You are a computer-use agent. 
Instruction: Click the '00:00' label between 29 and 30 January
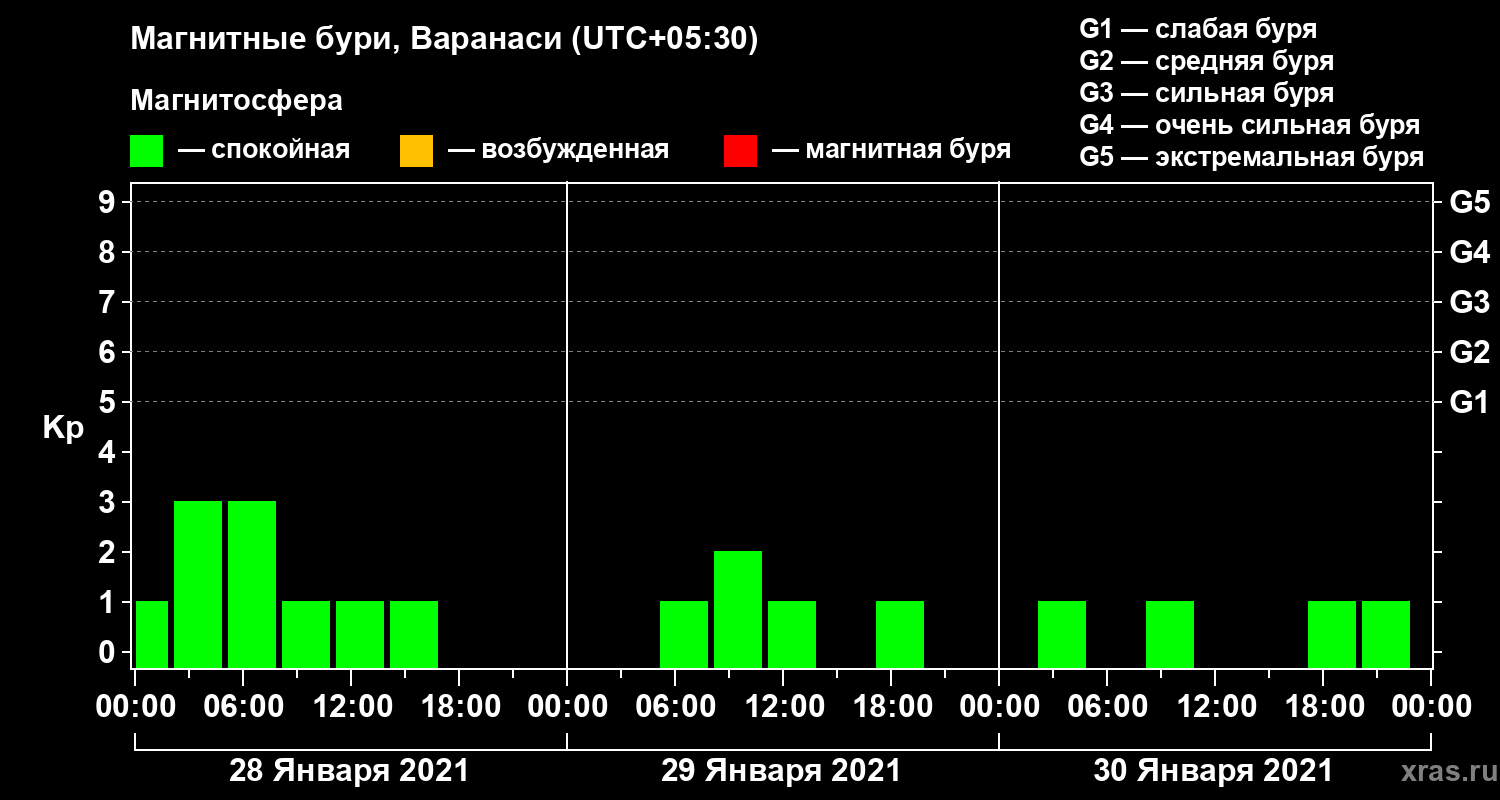[999, 707]
